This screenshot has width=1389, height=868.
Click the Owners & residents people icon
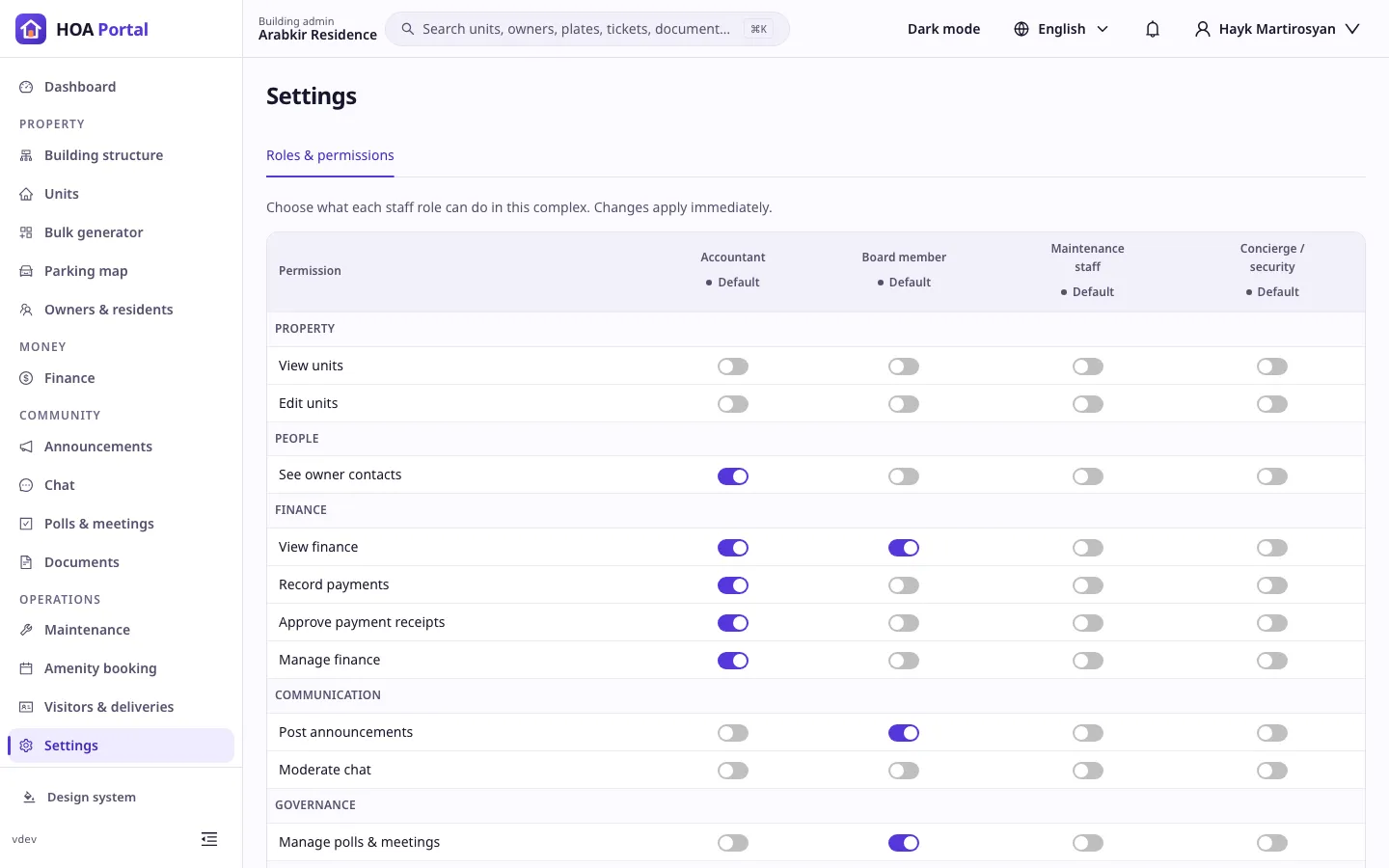[x=26, y=310]
